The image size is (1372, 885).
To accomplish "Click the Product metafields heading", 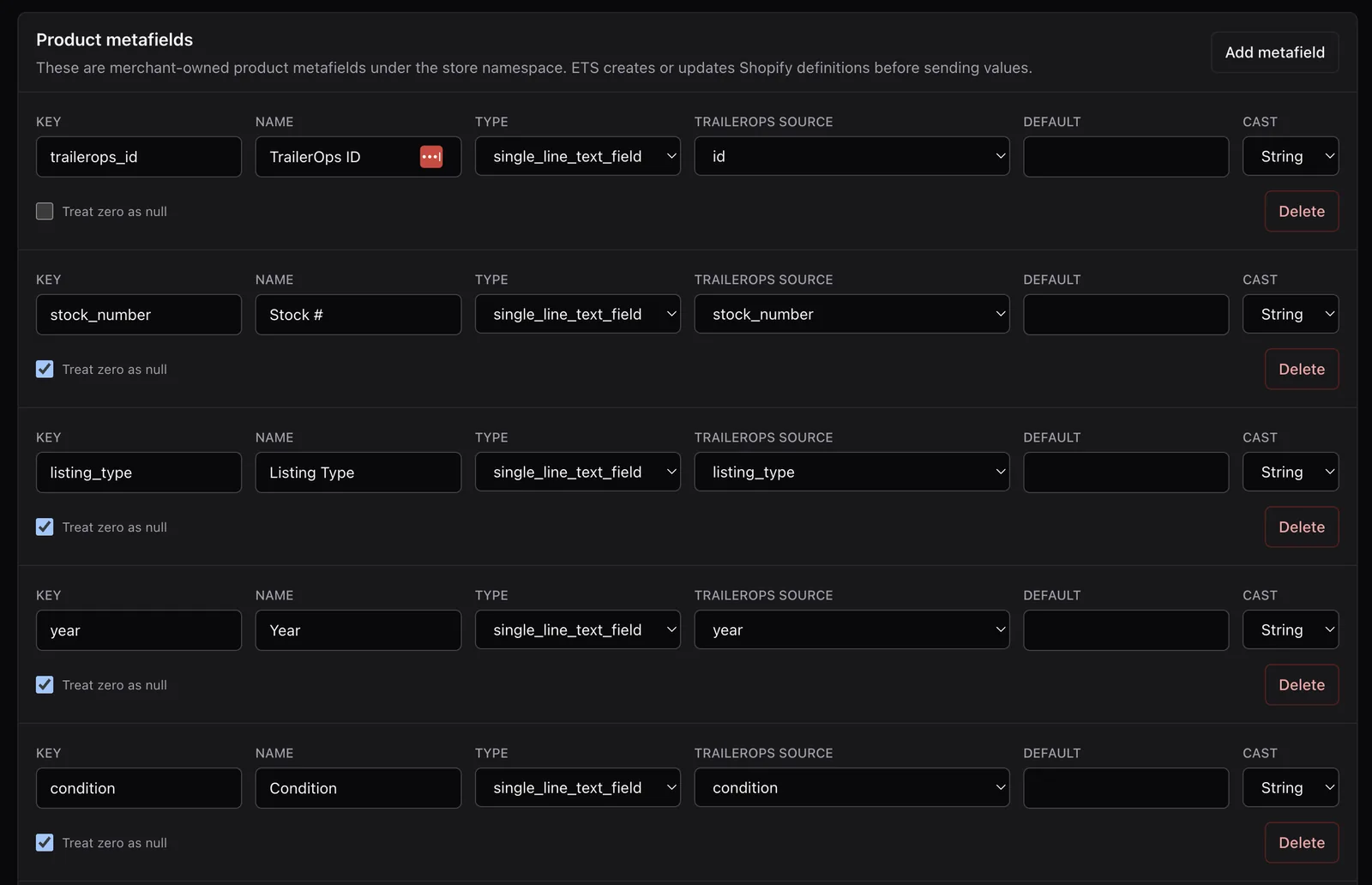I will [x=114, y=39].
